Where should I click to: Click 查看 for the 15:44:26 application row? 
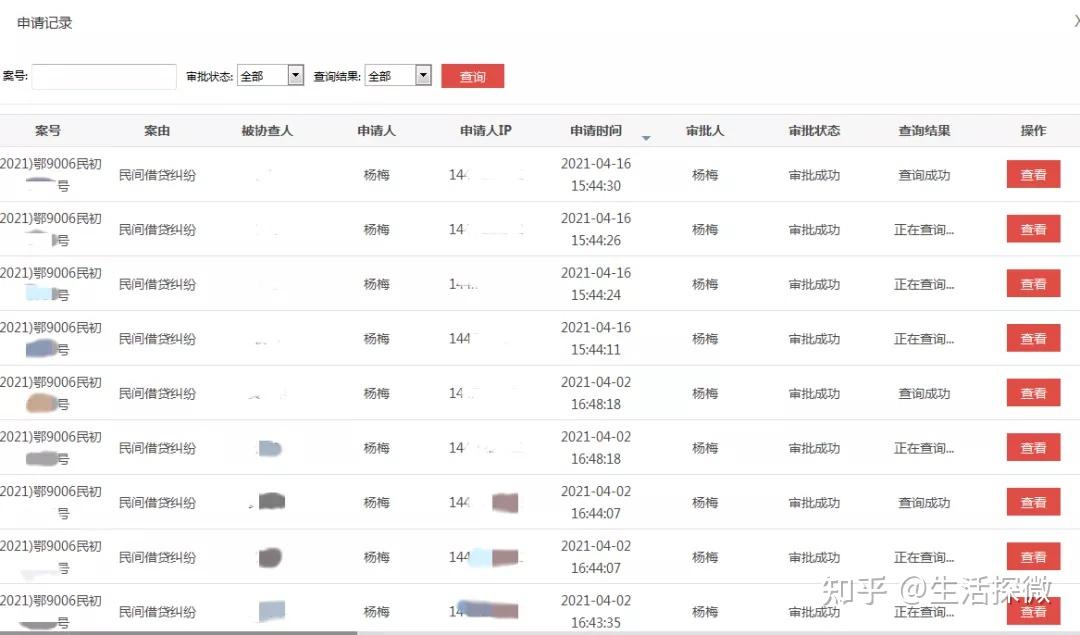(1033, 229)
